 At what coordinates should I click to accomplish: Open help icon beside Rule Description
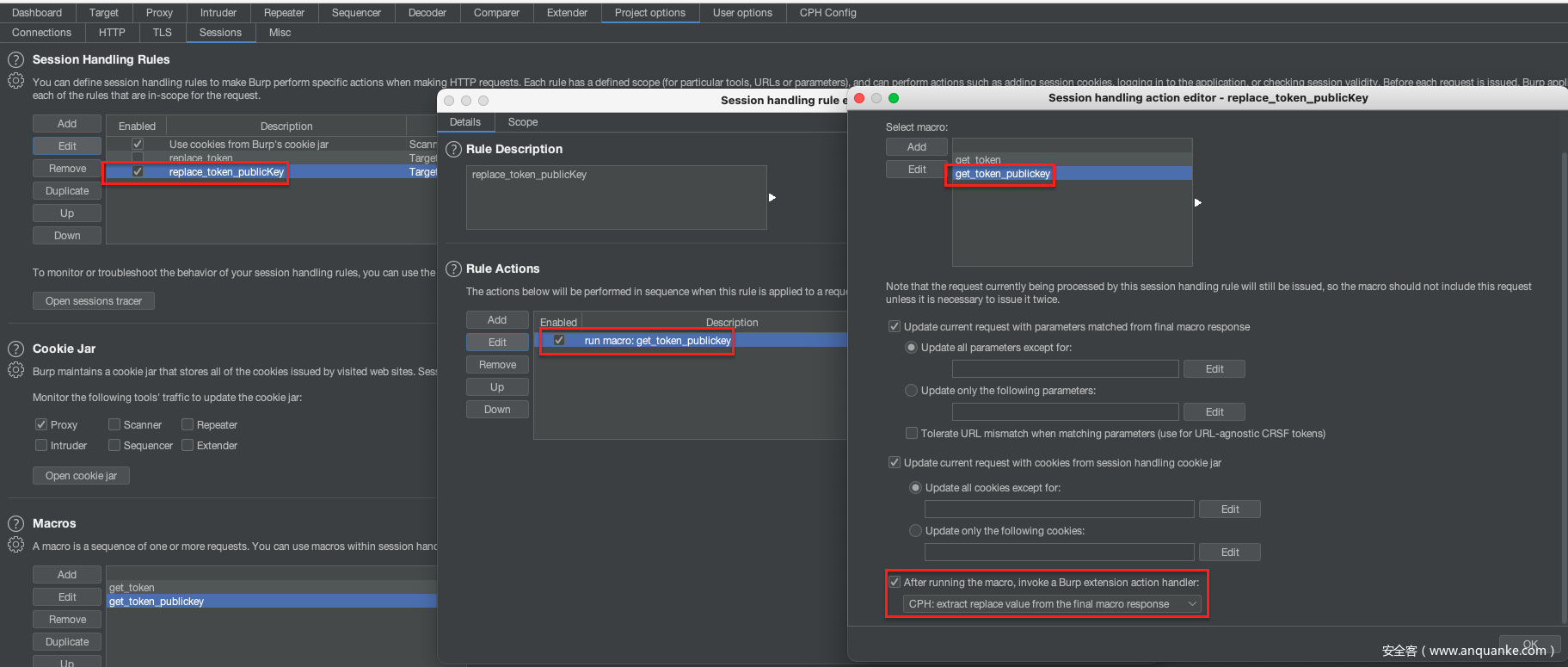[x=453, y=150]
